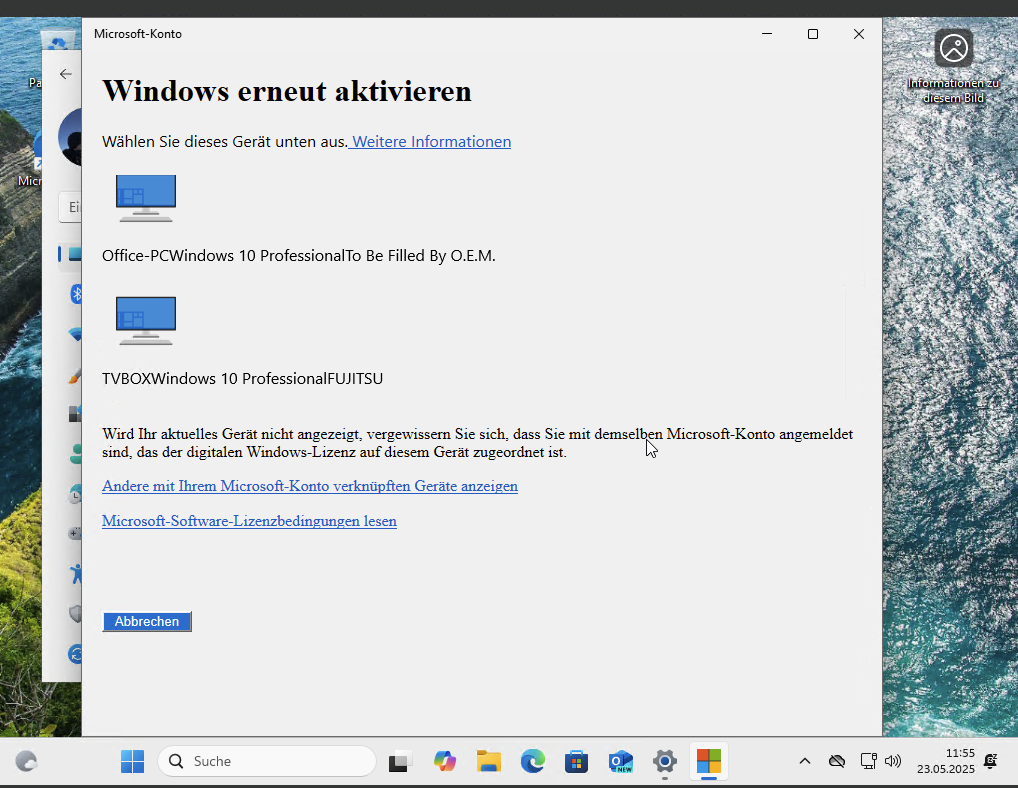The image size is (1018, 788).
Task: Launch Microsoft Edge from the taskbar
Action: pos(532,761)
